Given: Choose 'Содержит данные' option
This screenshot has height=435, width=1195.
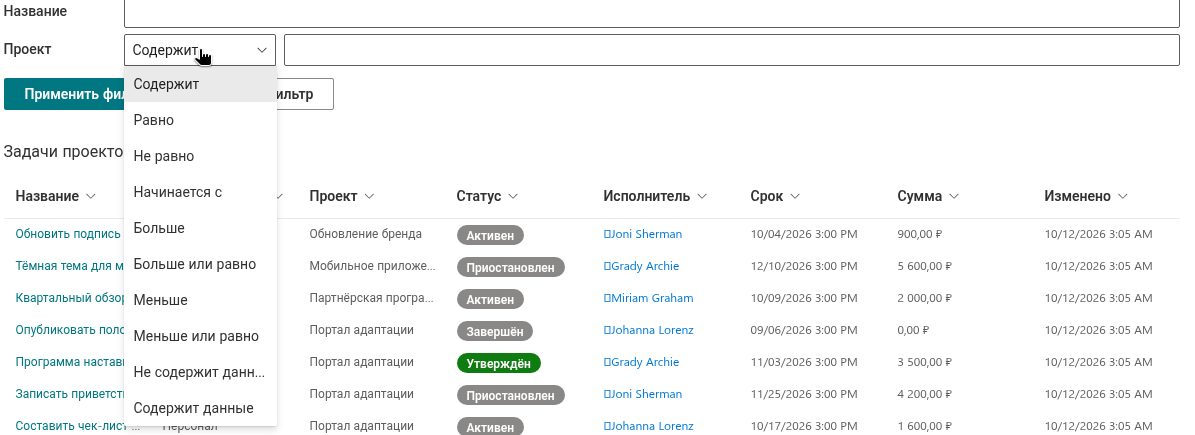Looking at the screenshot, I should [200, 408].
